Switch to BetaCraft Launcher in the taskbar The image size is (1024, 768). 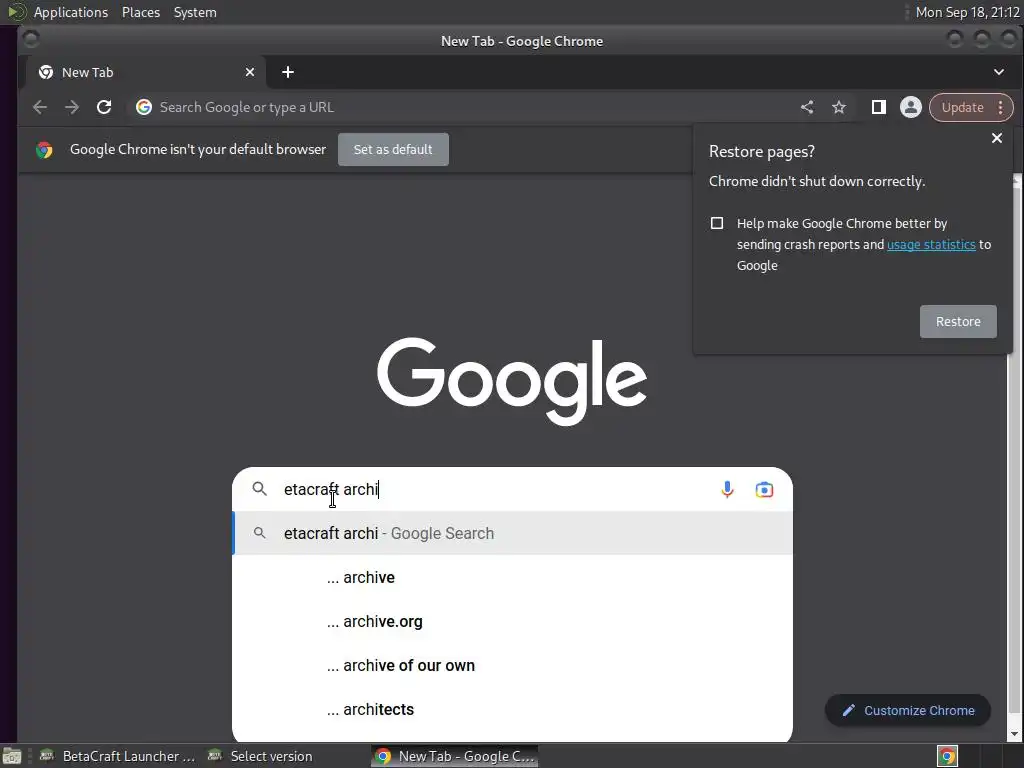[x=116, y=756]
